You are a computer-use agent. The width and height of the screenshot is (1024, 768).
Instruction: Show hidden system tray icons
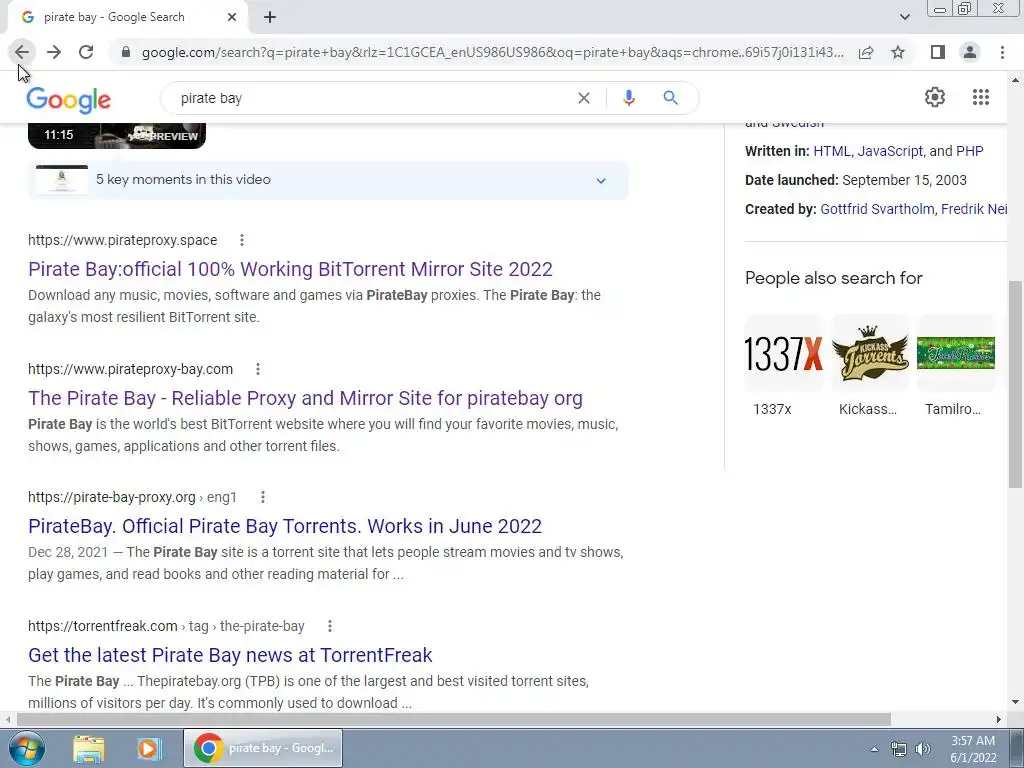point(874,749)
